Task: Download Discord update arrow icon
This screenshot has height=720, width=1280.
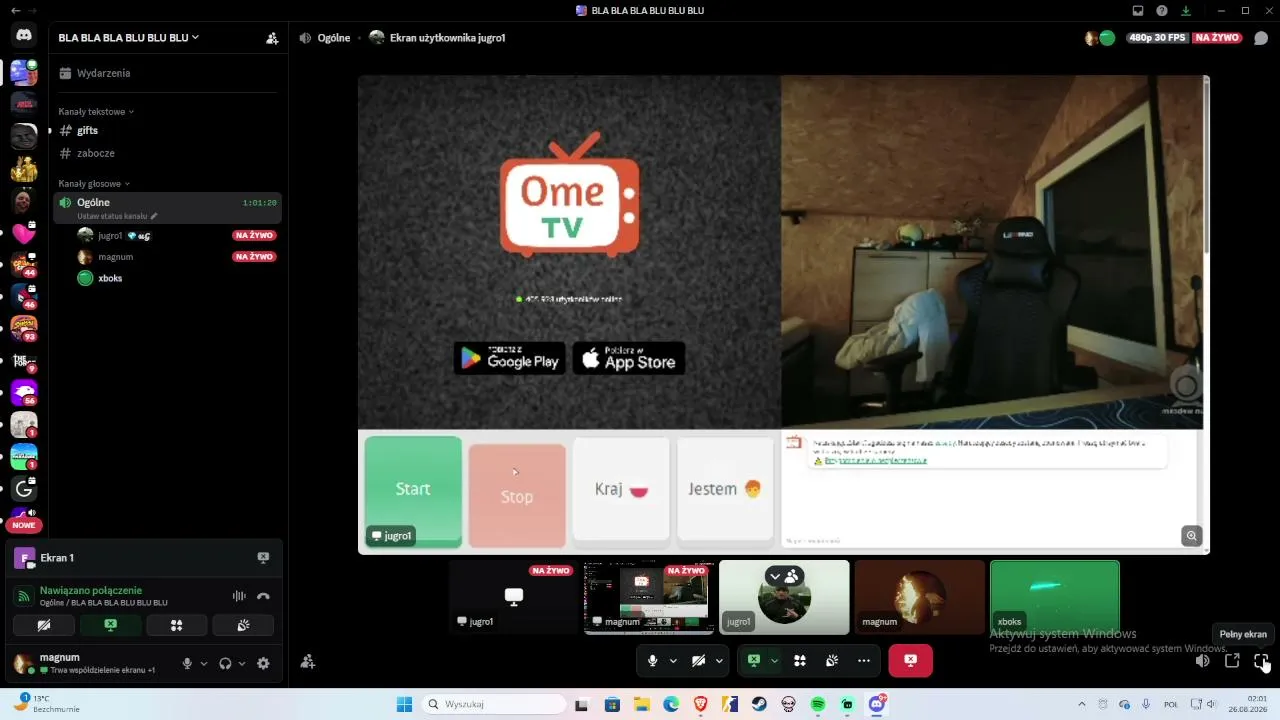Action: pos(1186,10)
